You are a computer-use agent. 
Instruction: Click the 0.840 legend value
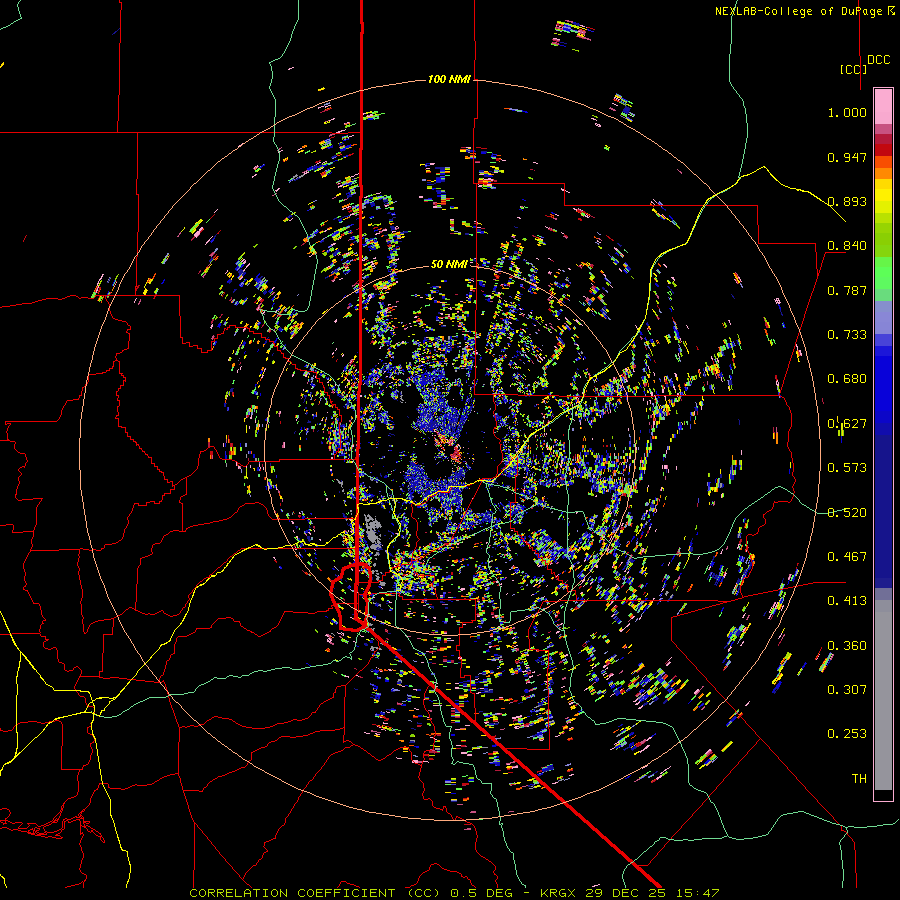click(x=847, y=246)
